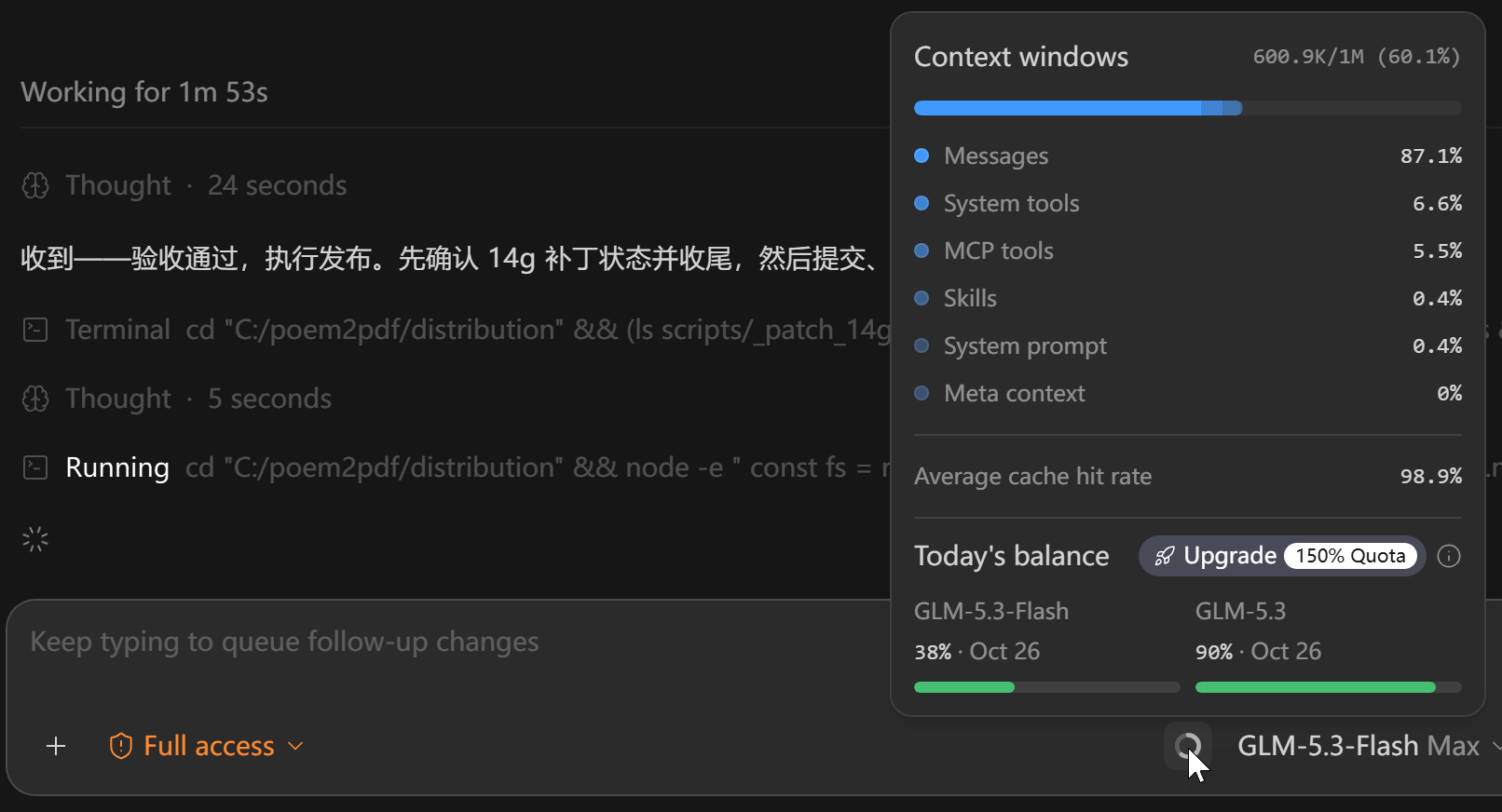Click the plus icon to add attachment
Viewport: 1502px width, 812px height.
pyautogui.click(x=56, y=746)
